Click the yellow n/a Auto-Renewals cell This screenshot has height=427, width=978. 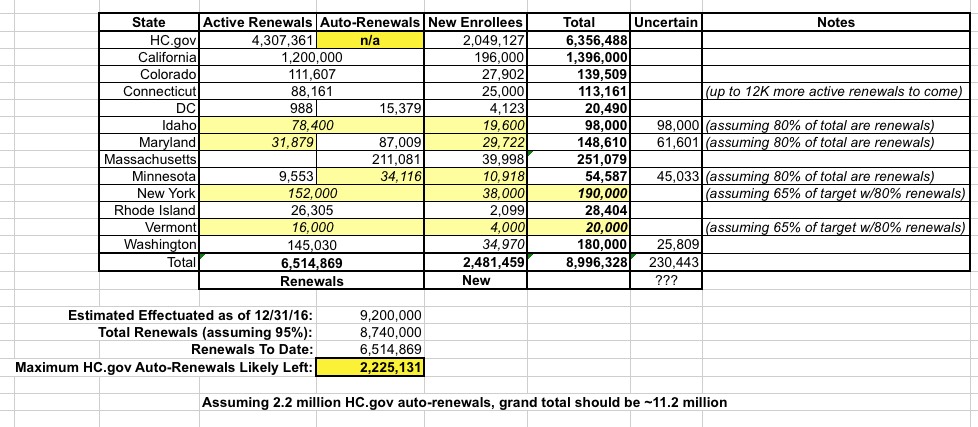coord(371,40)
